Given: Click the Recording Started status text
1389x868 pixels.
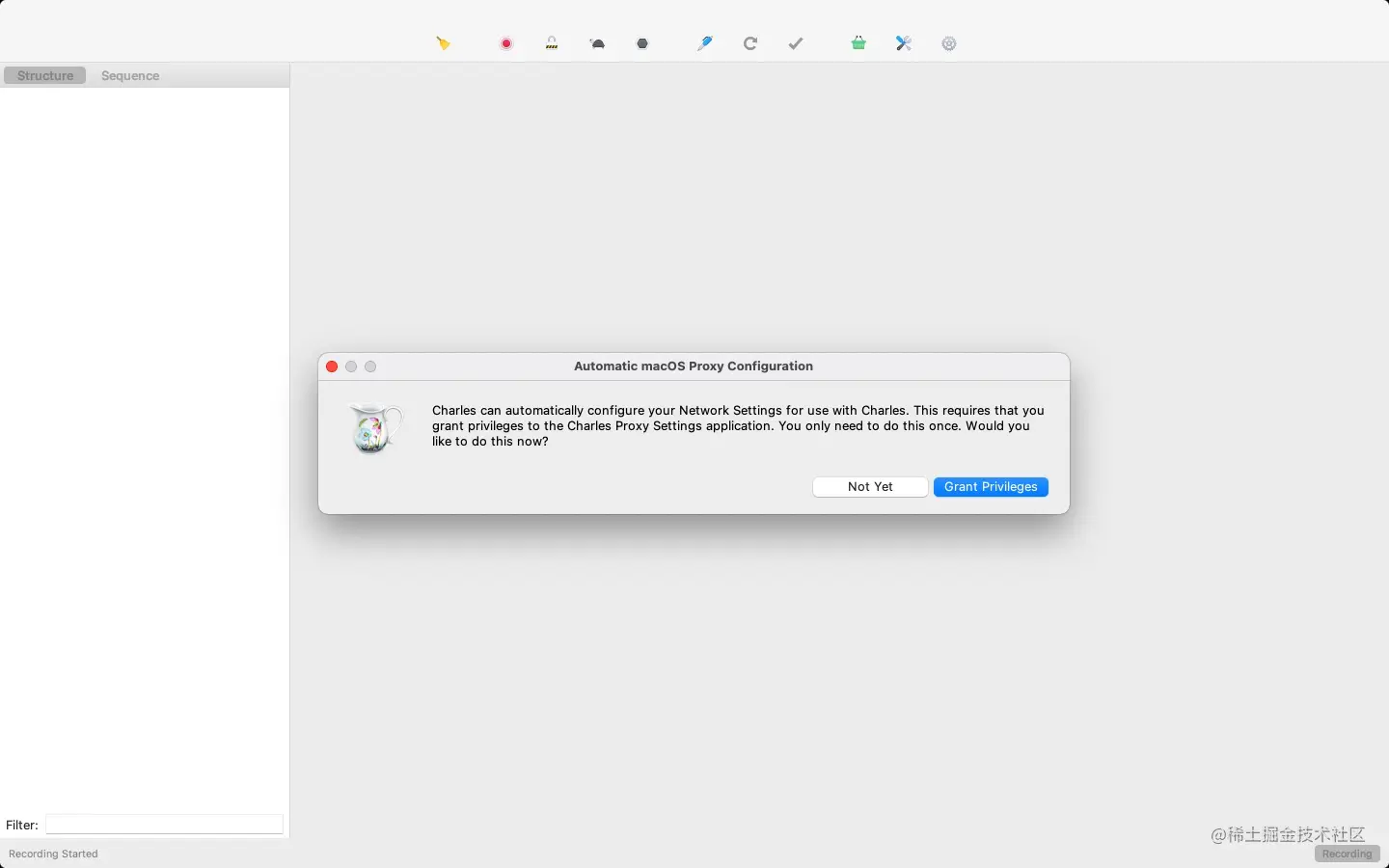Looking at the screenshot, I should click(x=53, y=854).
